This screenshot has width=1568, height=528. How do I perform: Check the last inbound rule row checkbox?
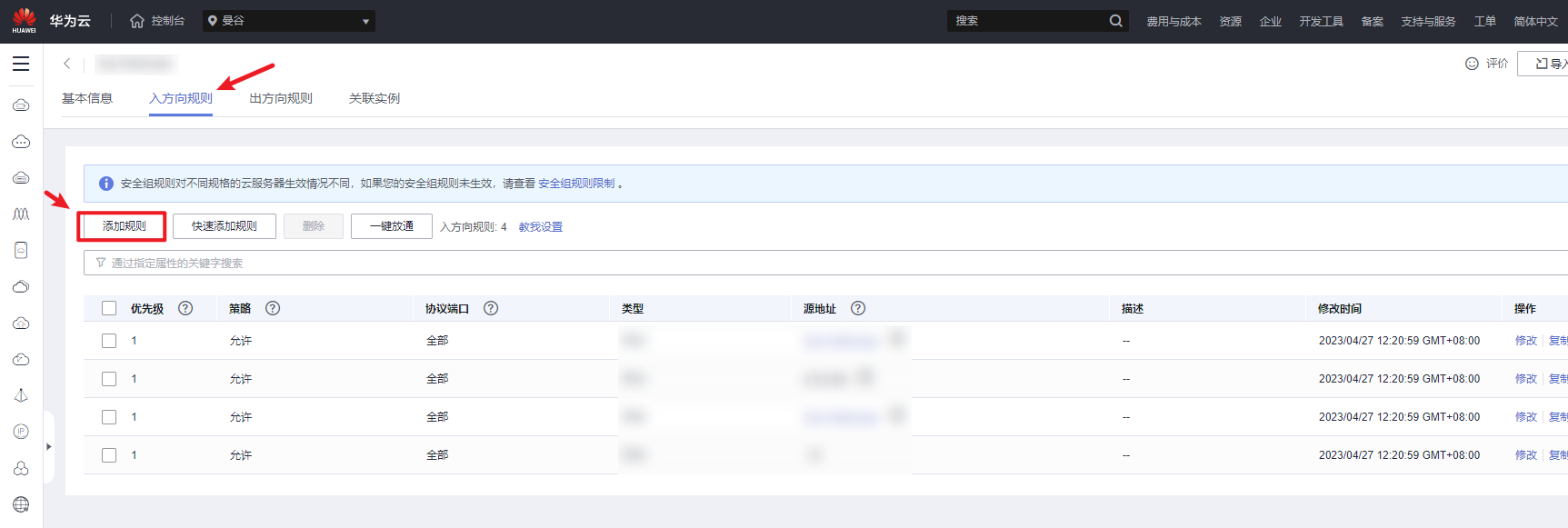109,455
